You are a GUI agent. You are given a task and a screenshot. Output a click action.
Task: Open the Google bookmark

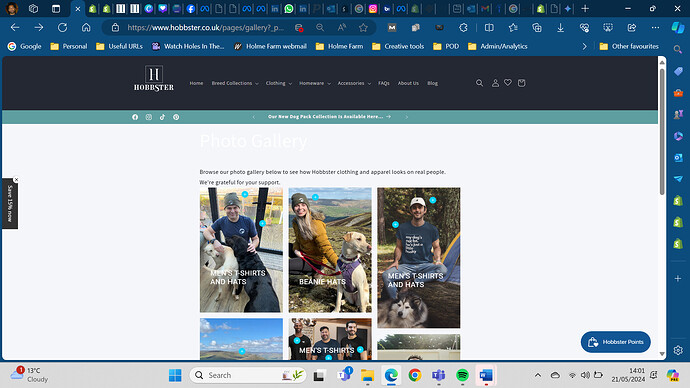(x=25, y=46)
